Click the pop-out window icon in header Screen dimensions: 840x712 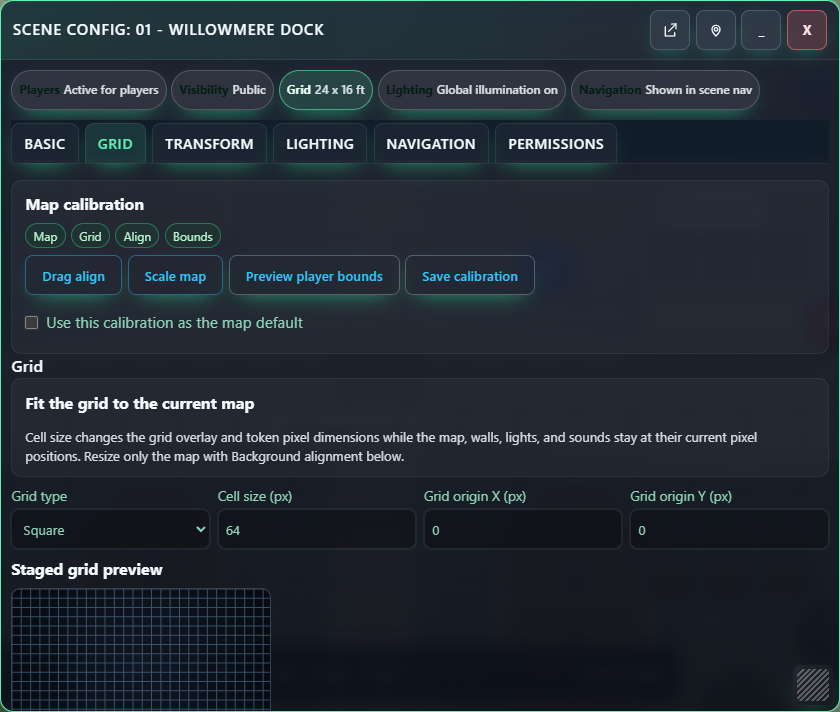point(670,30)
